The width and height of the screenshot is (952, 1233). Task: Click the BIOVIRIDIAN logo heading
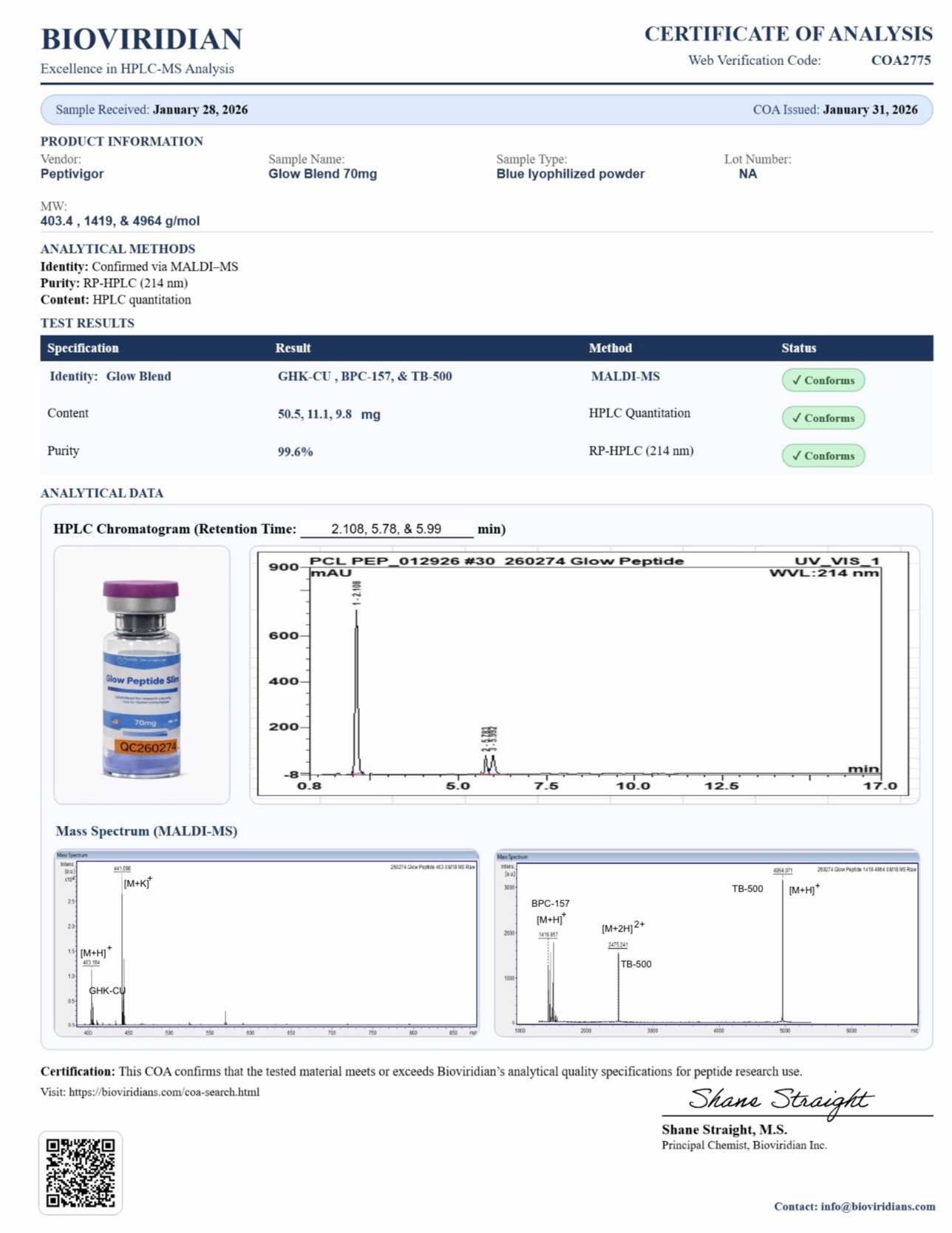[141, 39]
